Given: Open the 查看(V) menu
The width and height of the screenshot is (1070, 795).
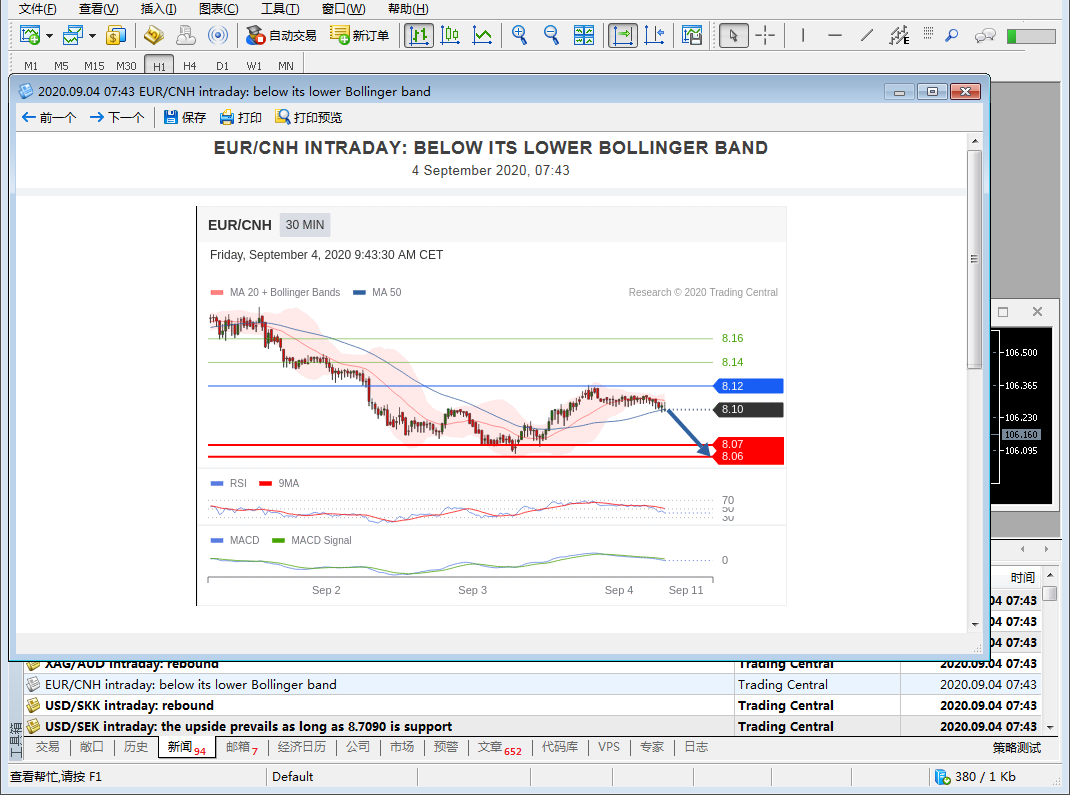Looking at the screenshot, I should point(98,9).
